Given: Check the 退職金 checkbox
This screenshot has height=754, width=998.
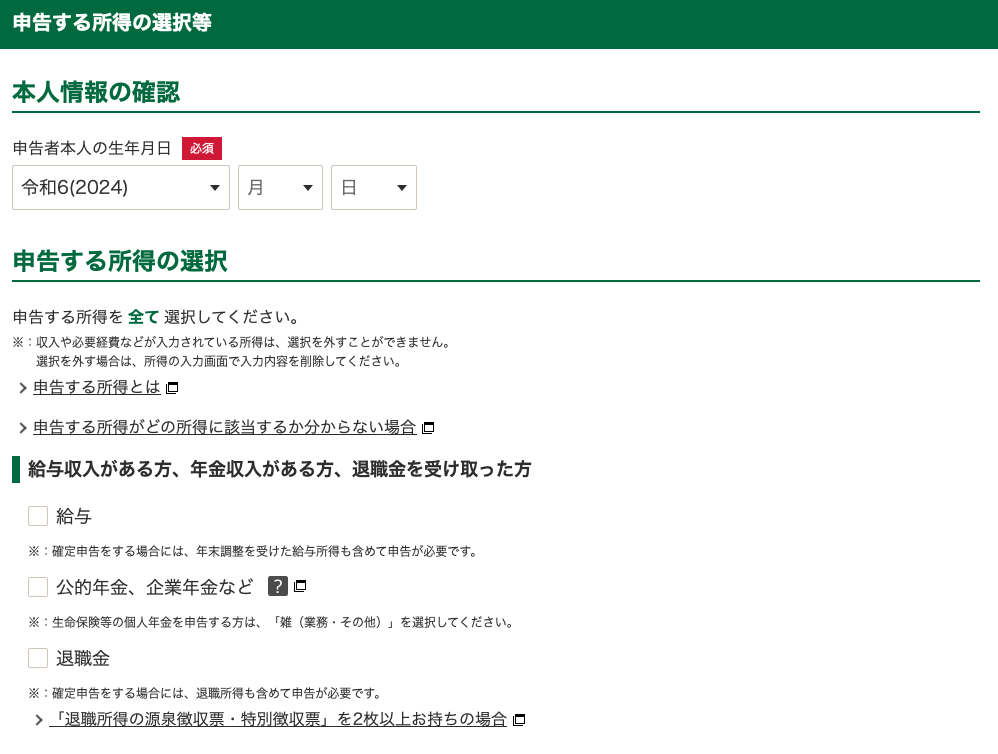Looking at the screenshot, I should (38, 658).
